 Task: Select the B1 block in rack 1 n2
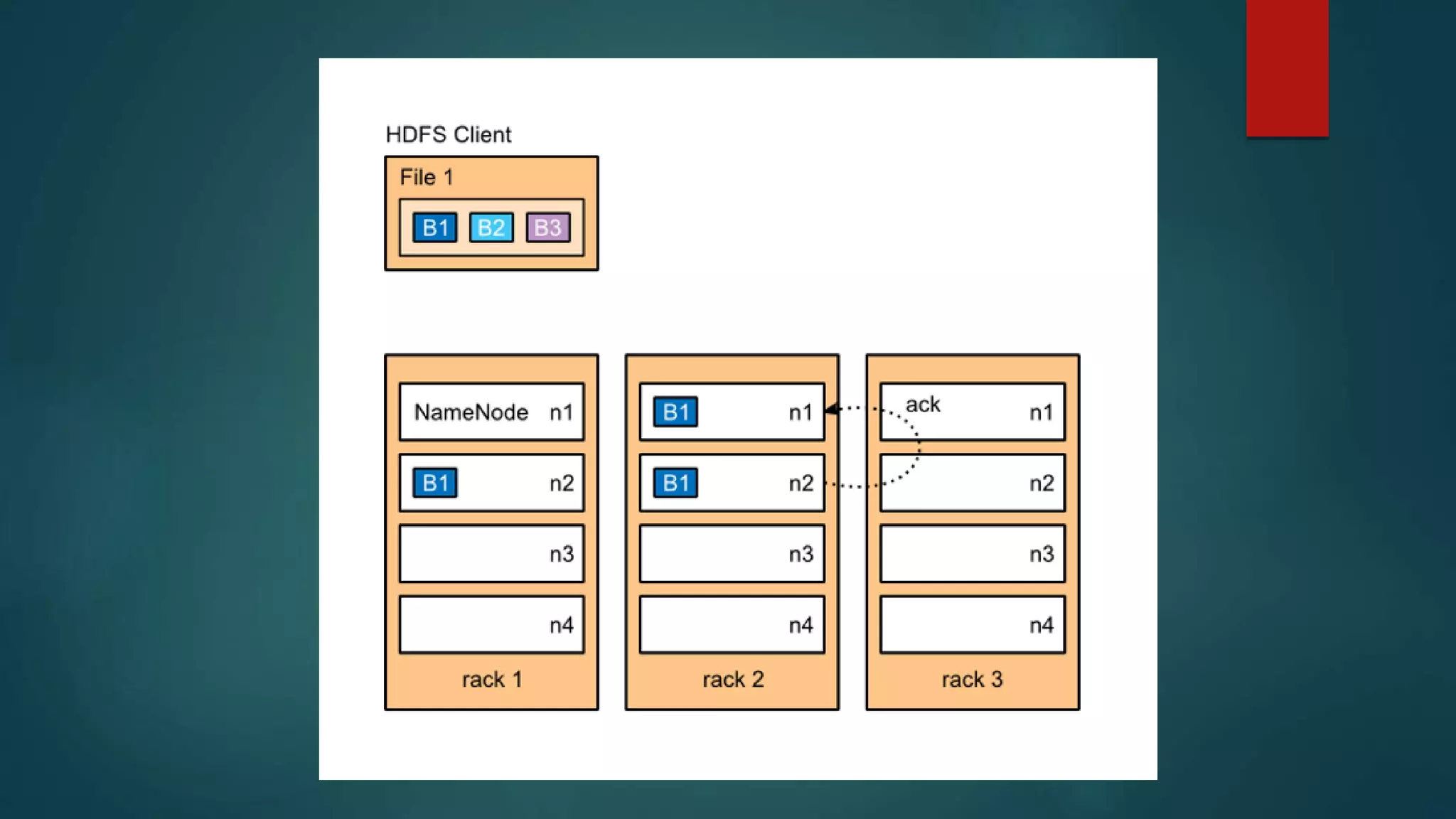click(x=434, y=483)
